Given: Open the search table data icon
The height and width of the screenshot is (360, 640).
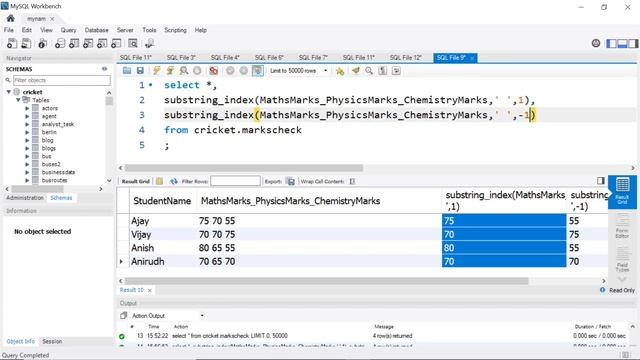Looking at the screenshot, I should click(133, 43).
